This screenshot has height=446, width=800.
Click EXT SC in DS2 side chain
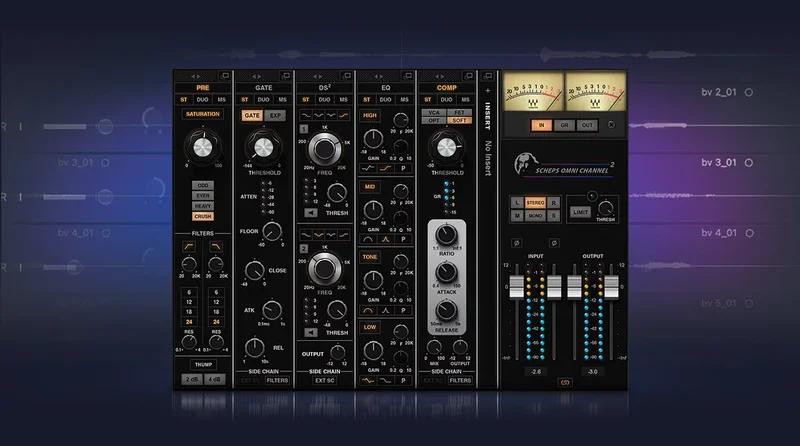[324, 380]
